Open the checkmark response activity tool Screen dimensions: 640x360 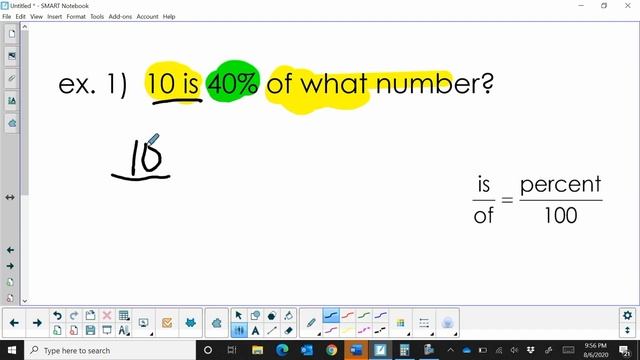tap(167, 323)
